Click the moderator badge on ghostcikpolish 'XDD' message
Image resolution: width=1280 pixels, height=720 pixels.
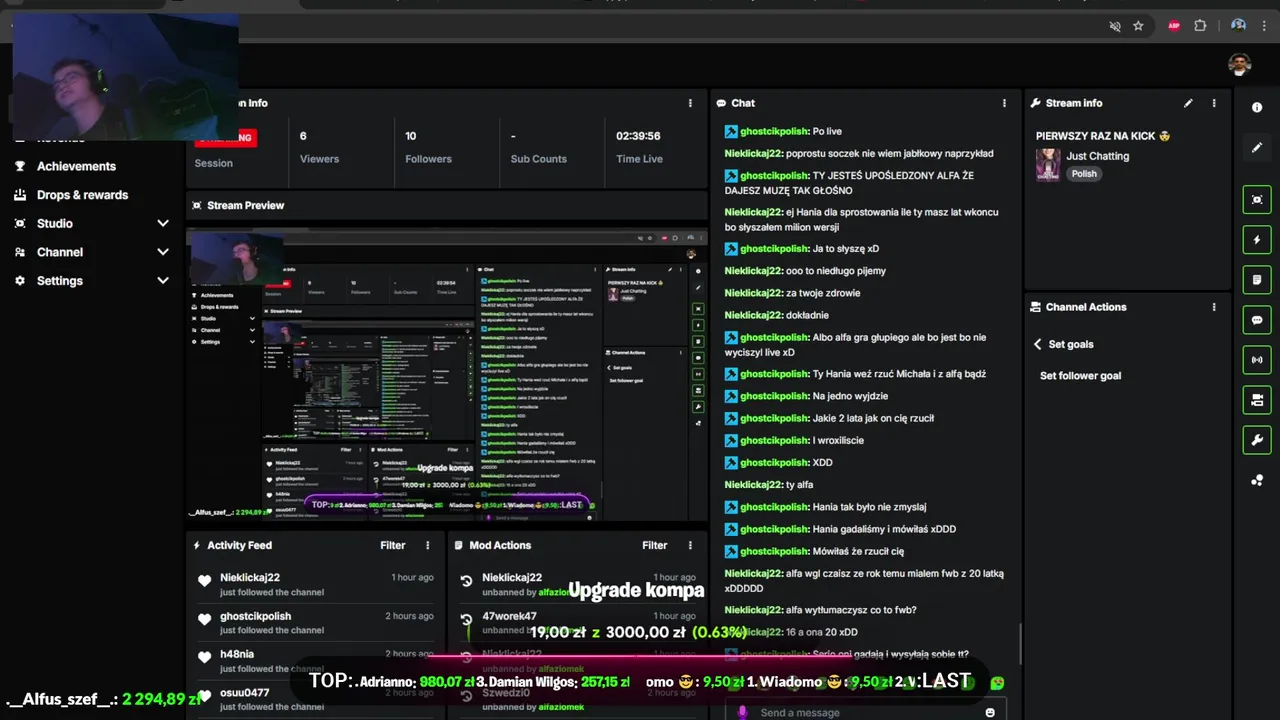click(731, 462)
